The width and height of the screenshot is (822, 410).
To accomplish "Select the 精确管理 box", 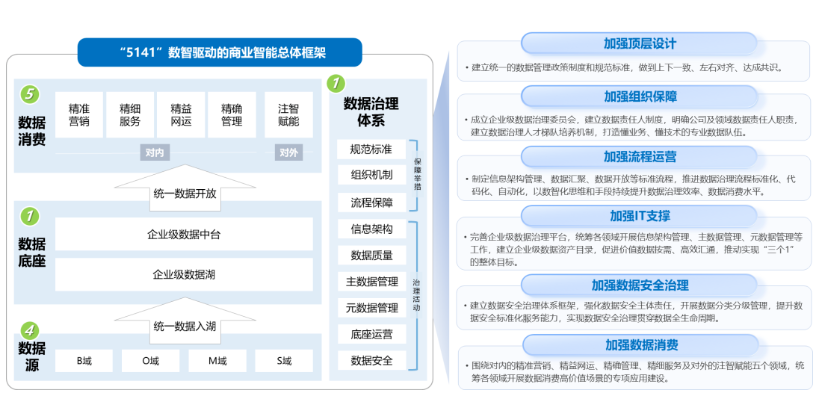I will [x=232, y=115].
